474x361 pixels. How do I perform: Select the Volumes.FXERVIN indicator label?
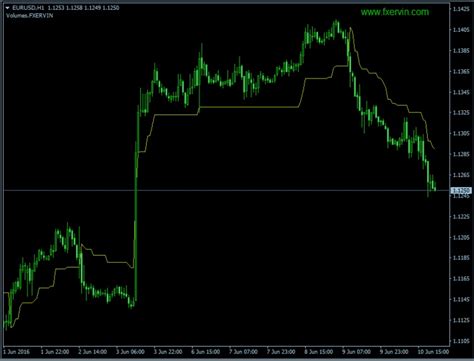(x=29, y=15)
